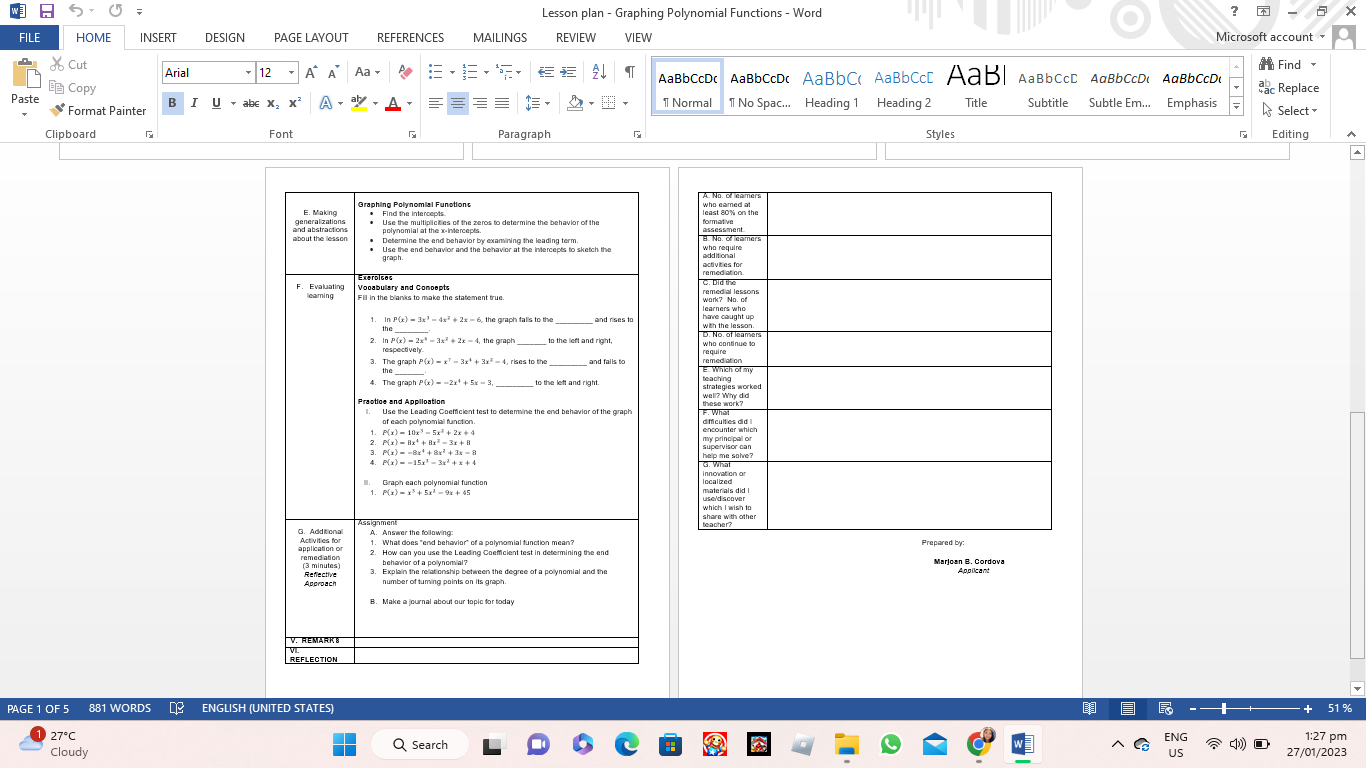
Task: Check the proofing errors icon in status bar
Action: (x=178, y=708)
